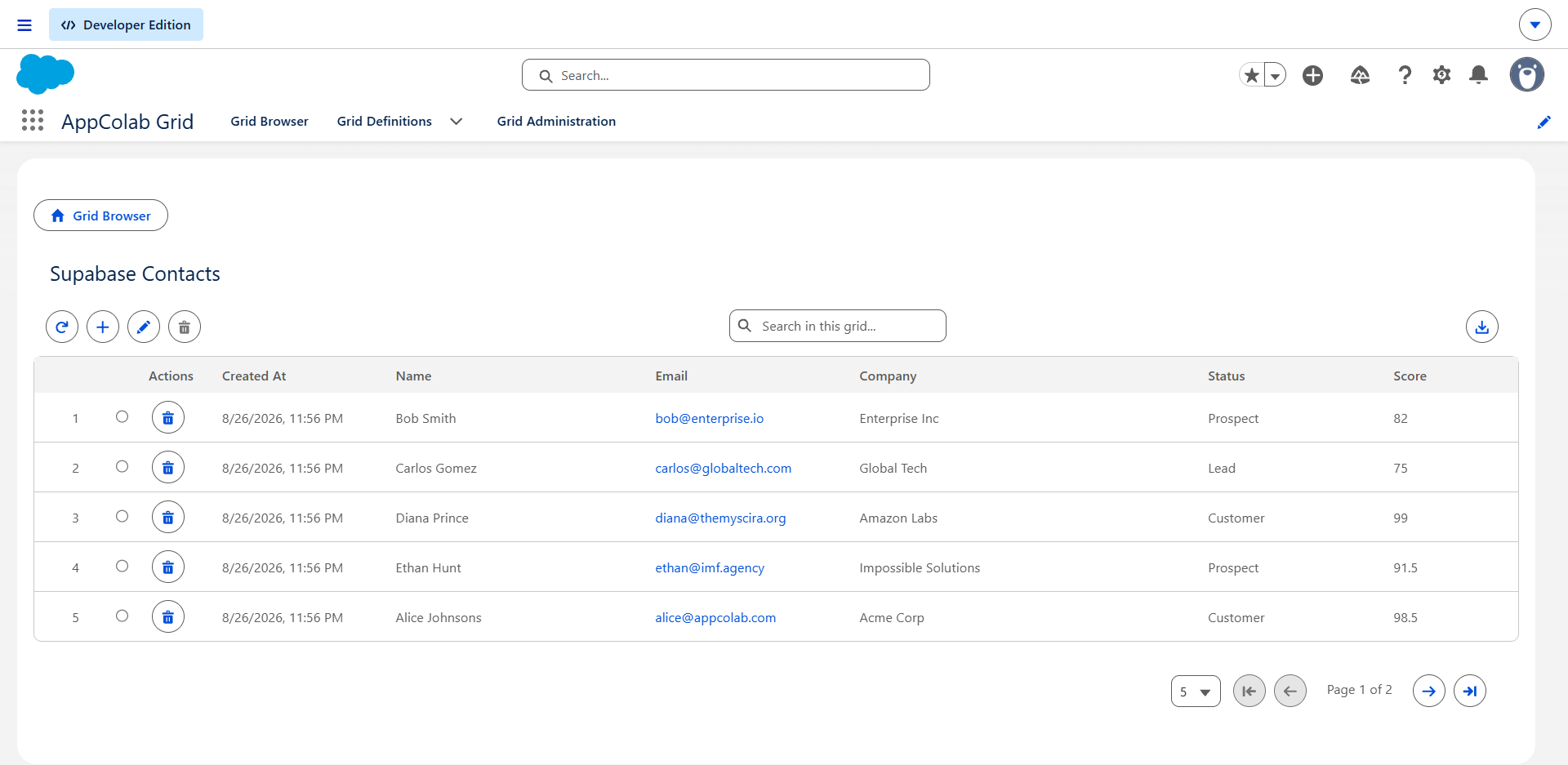Switch to the Grid Browser tab
This screenshot has width=1568, height=765.
pyautogui.click(x=269, y=121)
